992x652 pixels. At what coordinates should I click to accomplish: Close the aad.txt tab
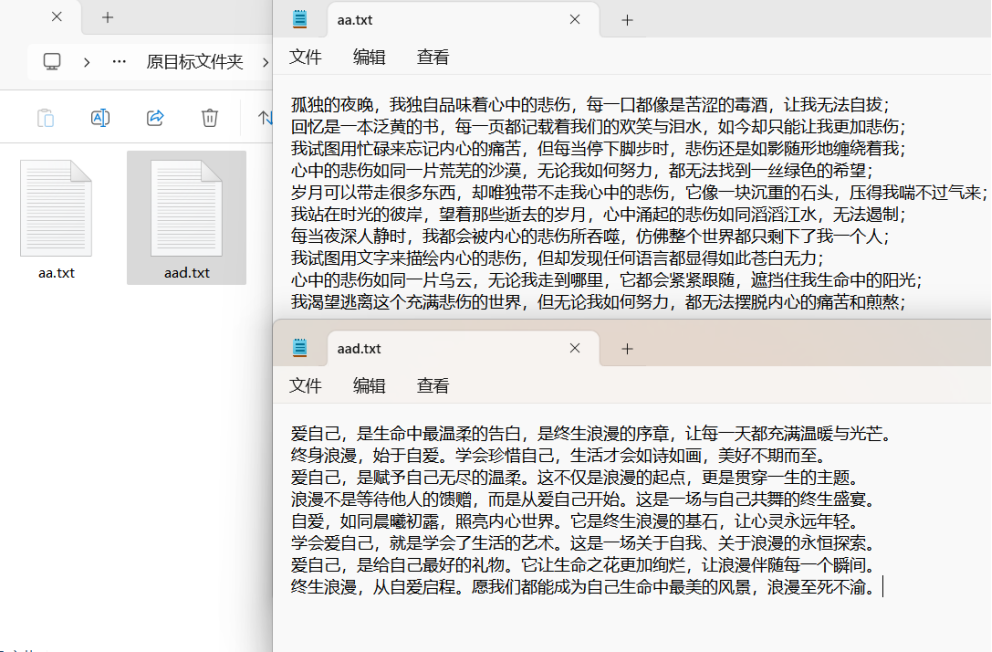click(x=574, y=348)
